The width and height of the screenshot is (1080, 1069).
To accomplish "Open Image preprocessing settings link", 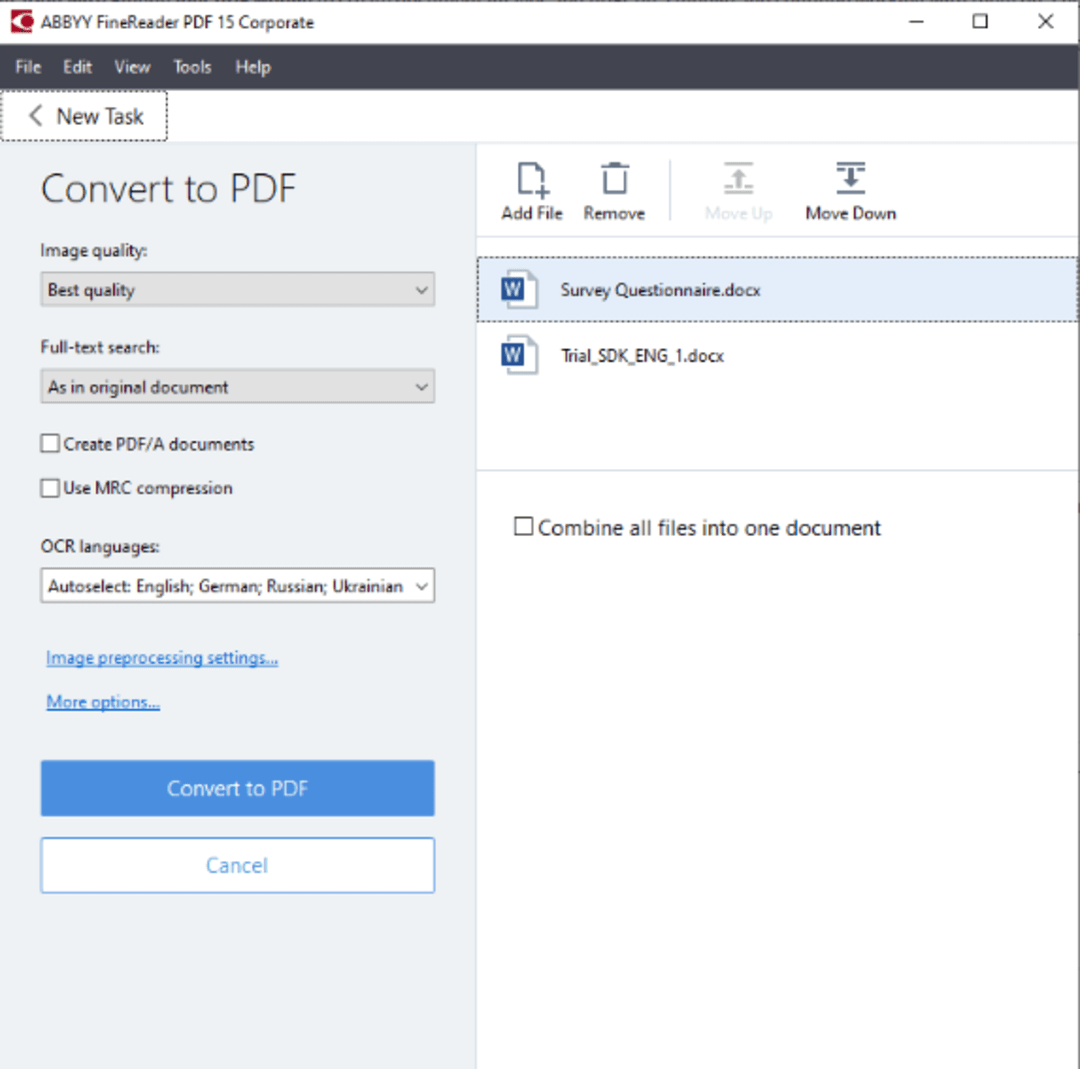I will tap(162, 658).
